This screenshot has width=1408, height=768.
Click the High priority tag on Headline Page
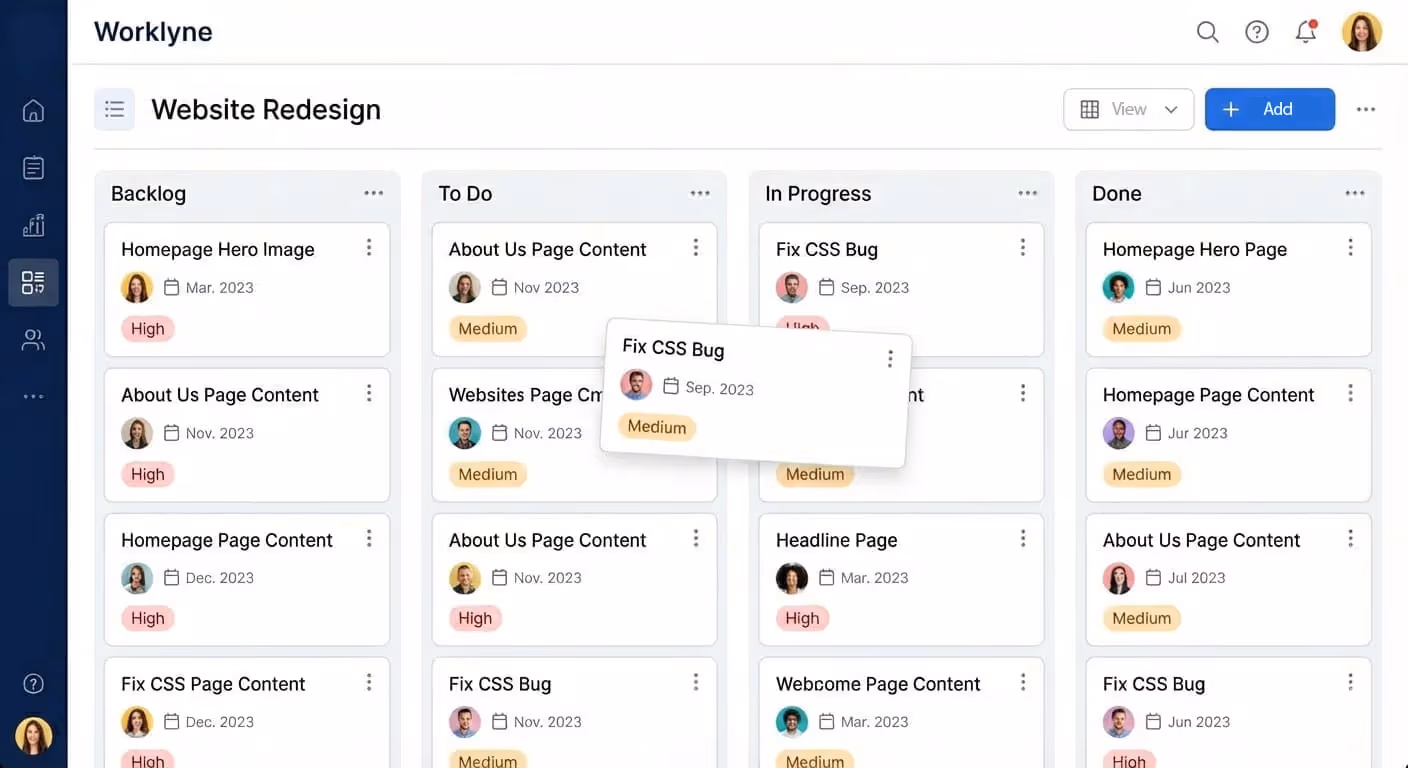(802, 618)
